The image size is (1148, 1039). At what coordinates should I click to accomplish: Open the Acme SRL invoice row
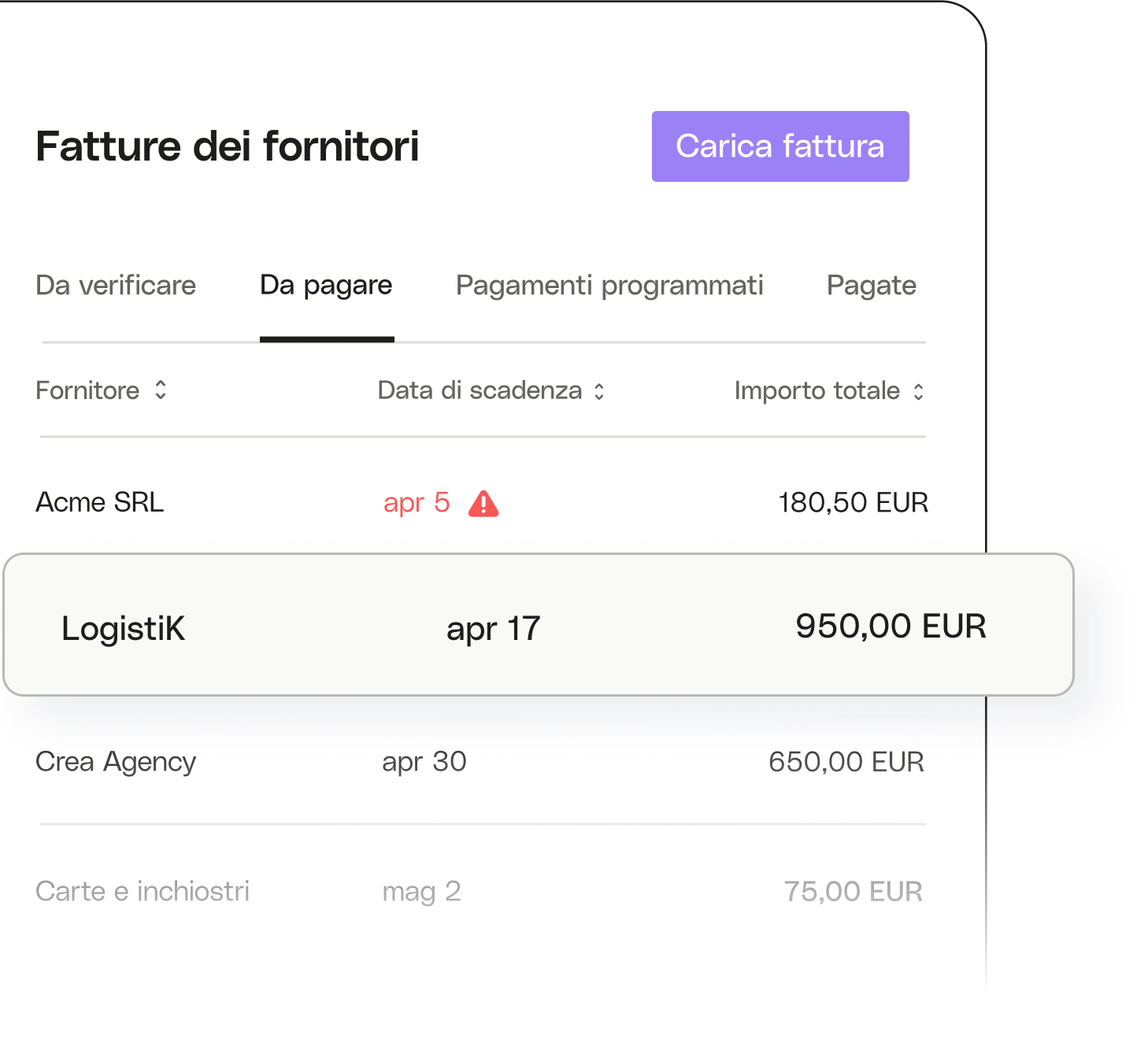point(483,502)
